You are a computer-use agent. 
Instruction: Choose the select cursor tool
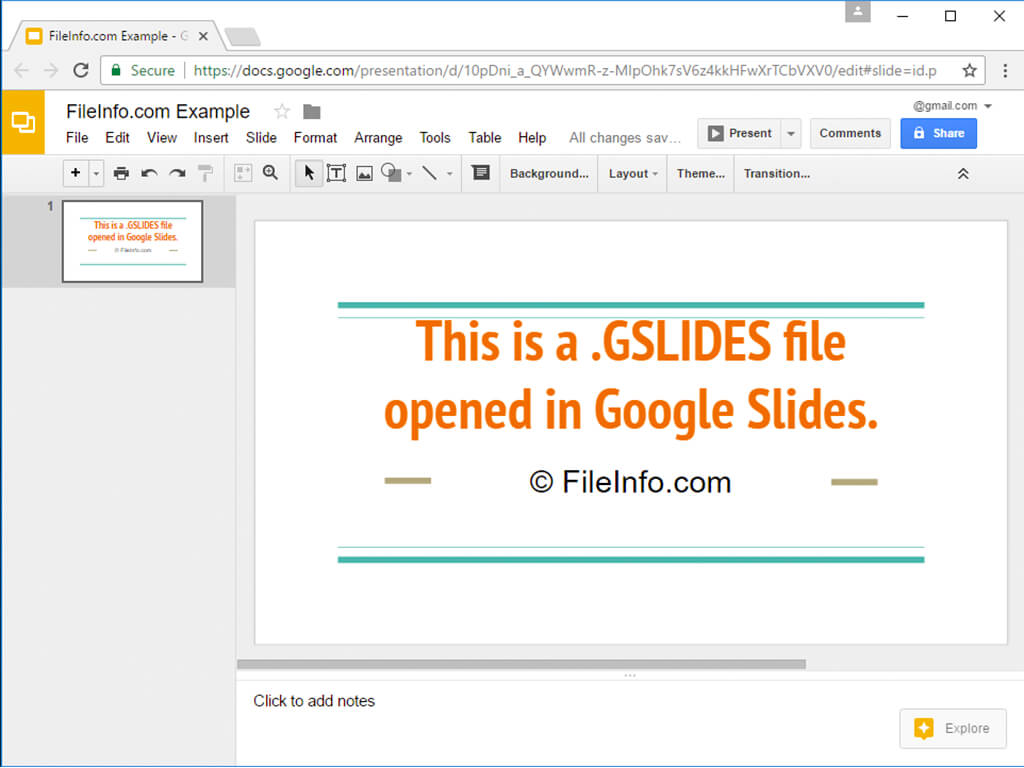309,173
